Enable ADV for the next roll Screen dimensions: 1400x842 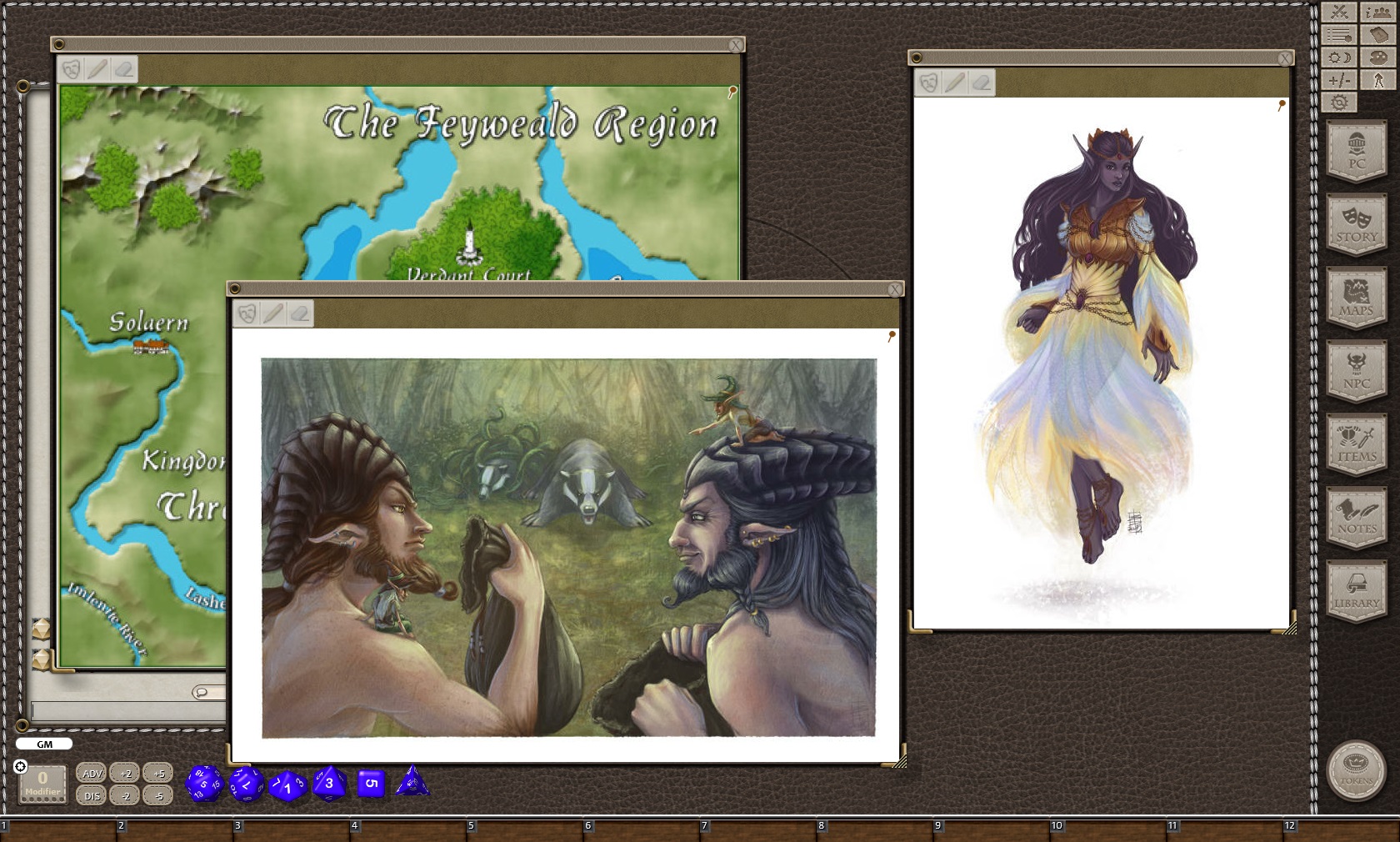point(90,771)
